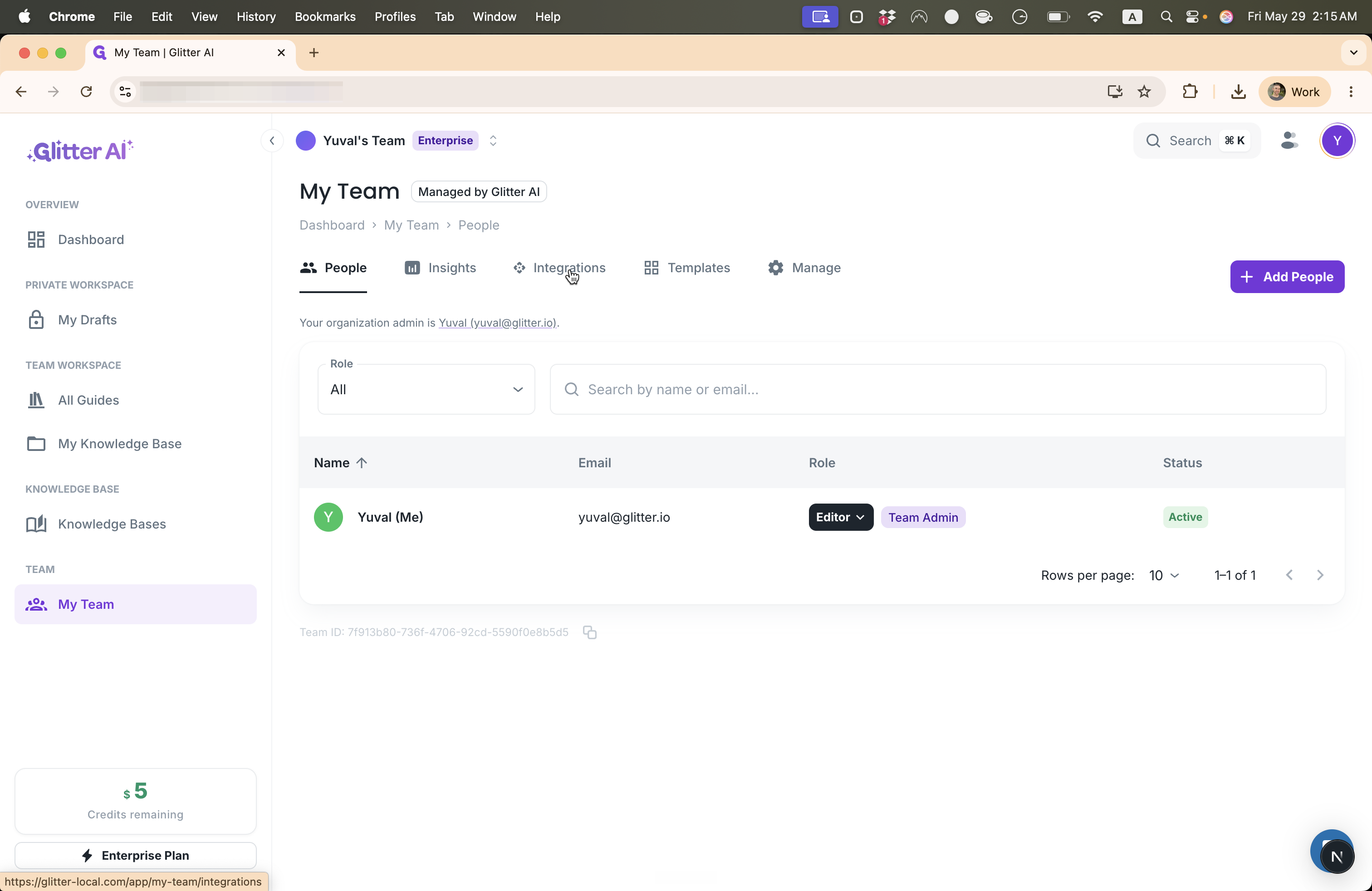This screenshot has width=1372, height=891.
Task: Switch to the Templates tab
Action: [x=686, y=268]
